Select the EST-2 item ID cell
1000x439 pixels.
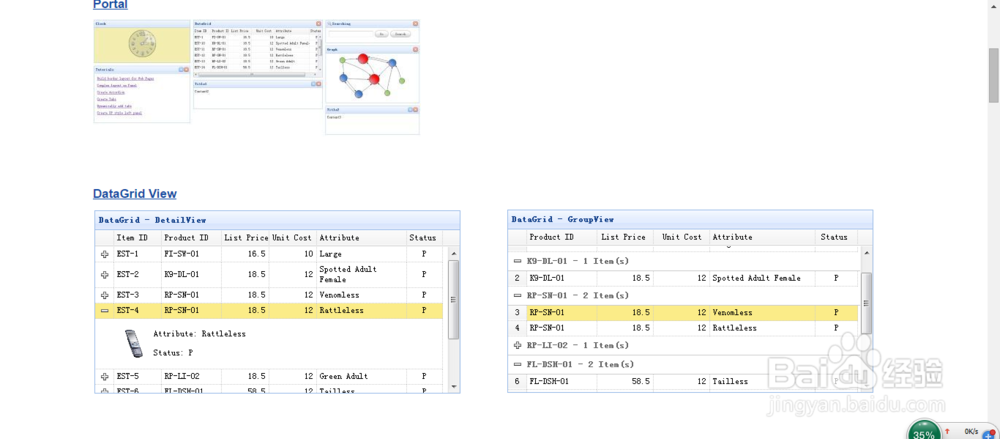(137, 274)
